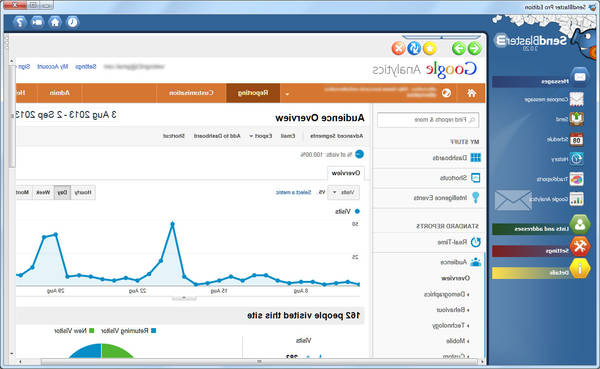
Task: Select Google Analytics item in SendBlaster sidebar
Action: 557,199
